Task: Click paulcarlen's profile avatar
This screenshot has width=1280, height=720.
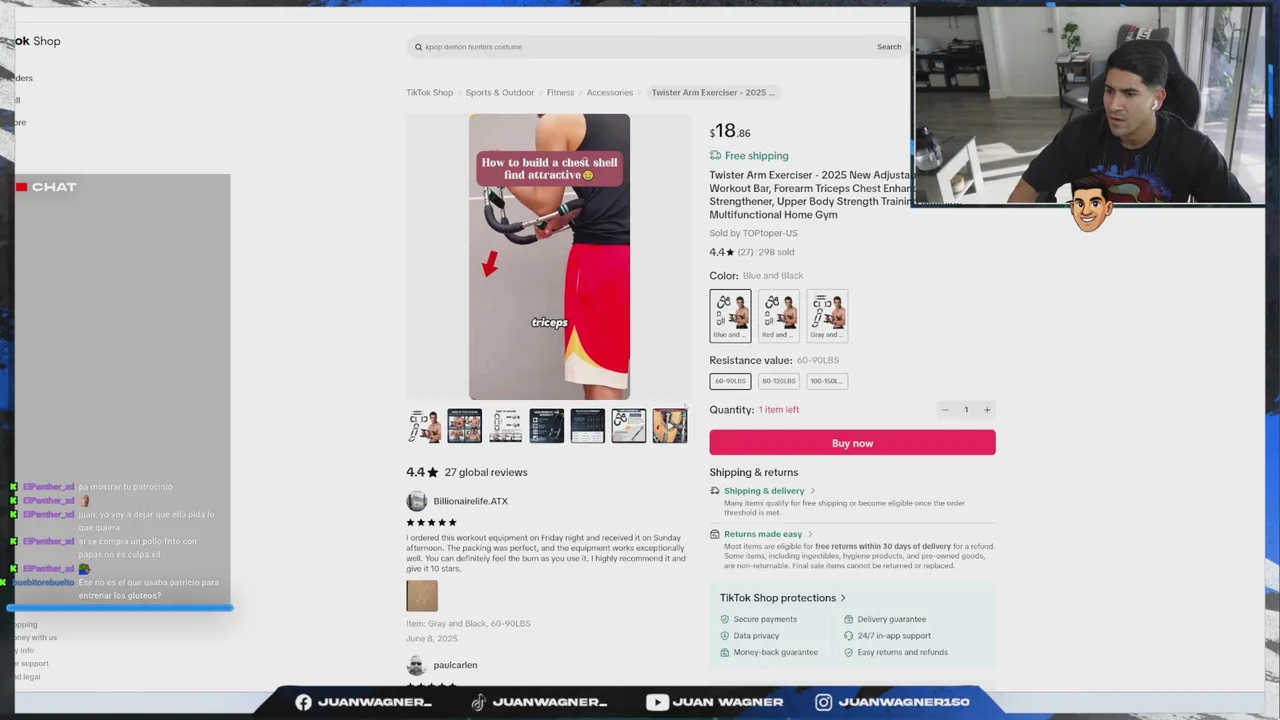Action: pos(417,665)
